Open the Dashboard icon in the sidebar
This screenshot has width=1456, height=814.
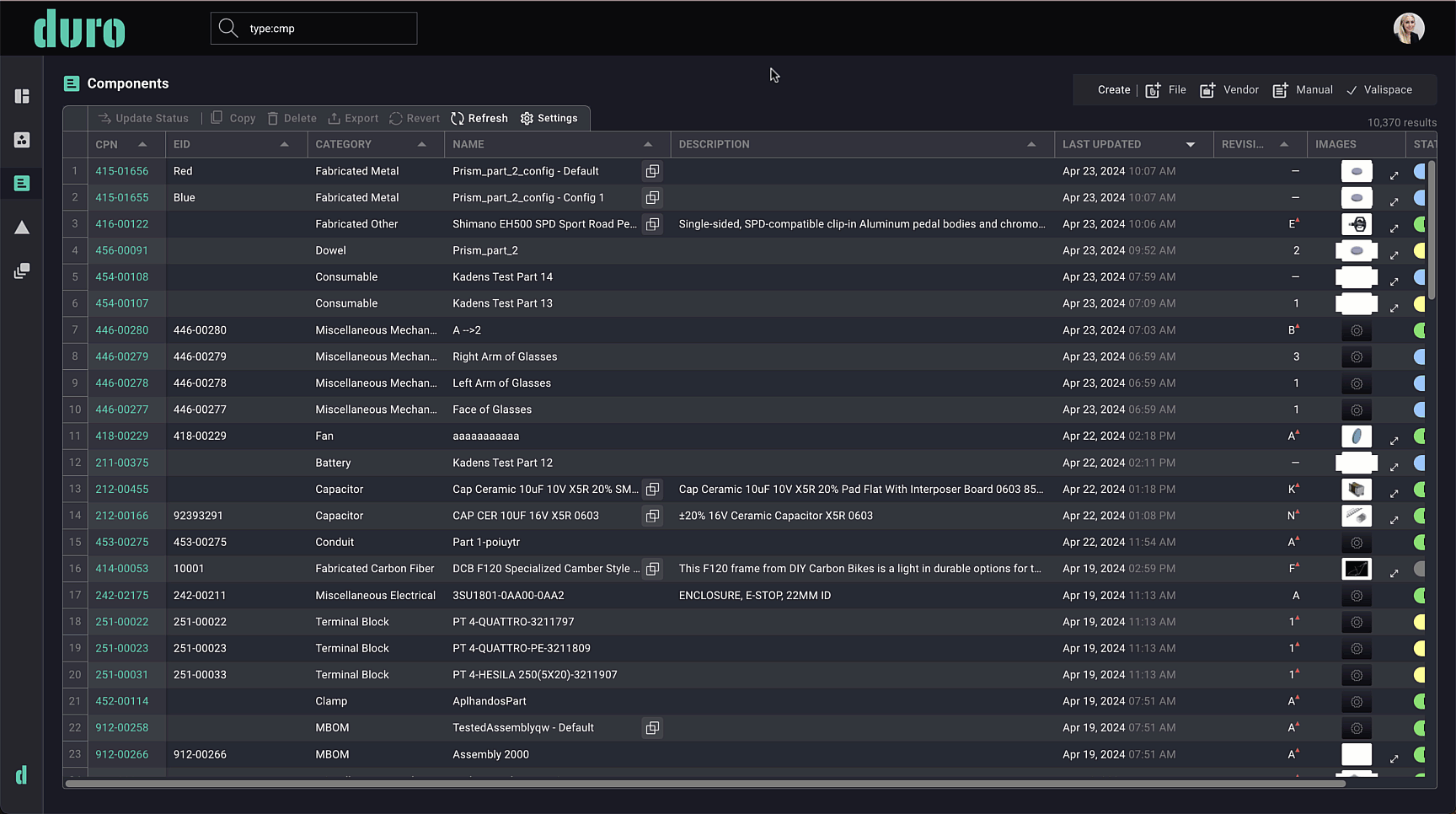(22, 96)
